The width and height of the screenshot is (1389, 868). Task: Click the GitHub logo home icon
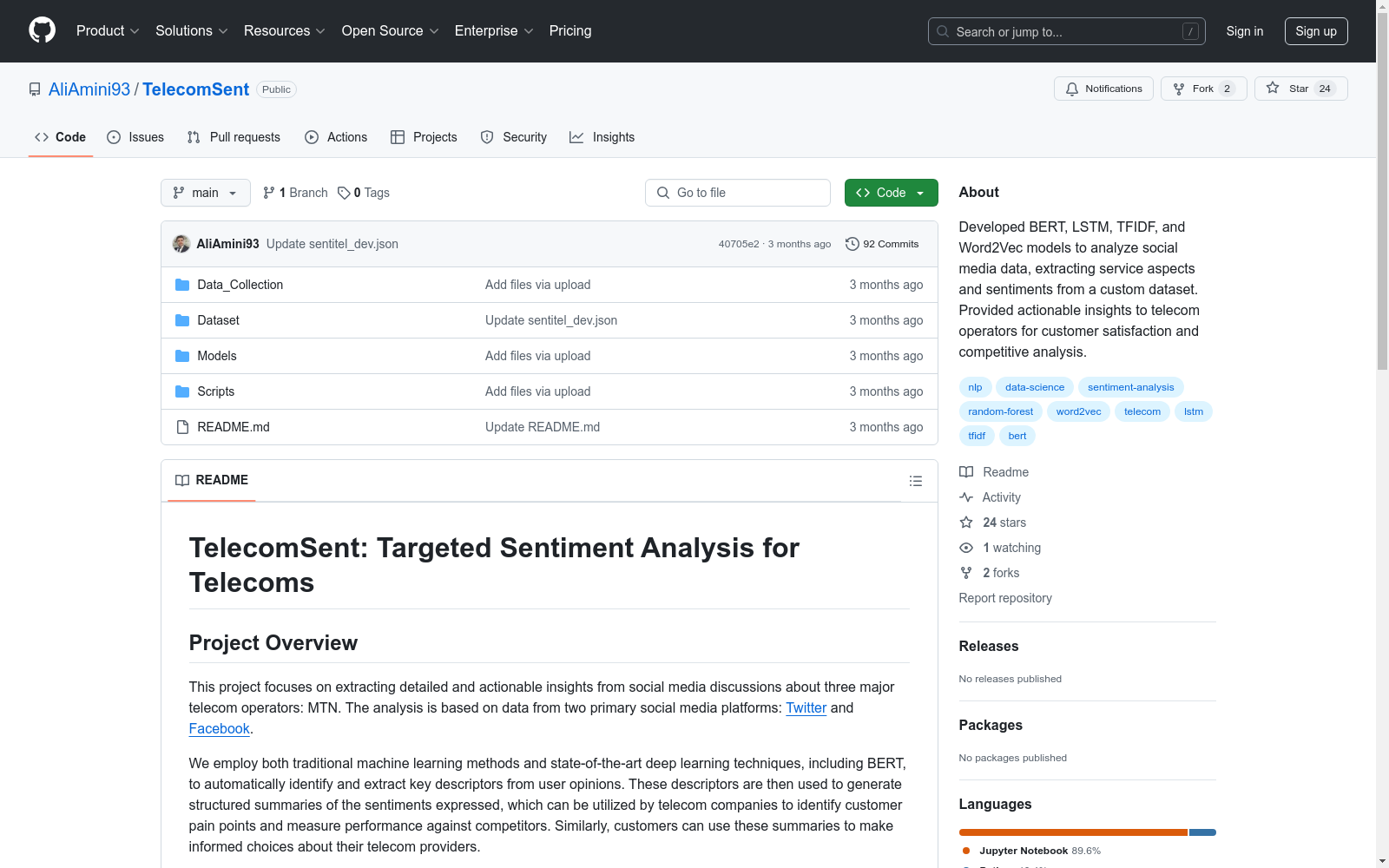[42, 30]
